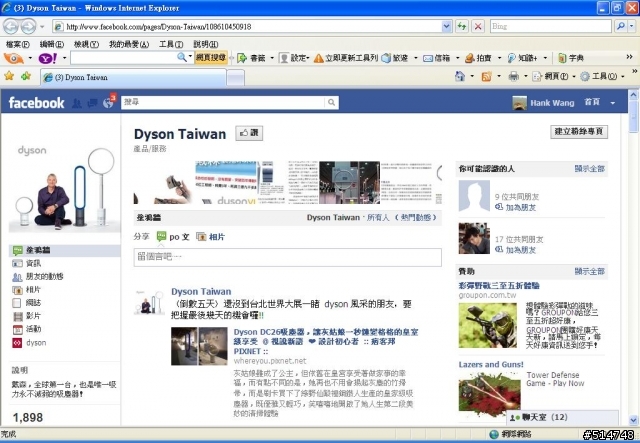Open 彩彈野戰三至五折體驗 ad link
This screenshot has height=443, width=640.
tap(499, 285)
